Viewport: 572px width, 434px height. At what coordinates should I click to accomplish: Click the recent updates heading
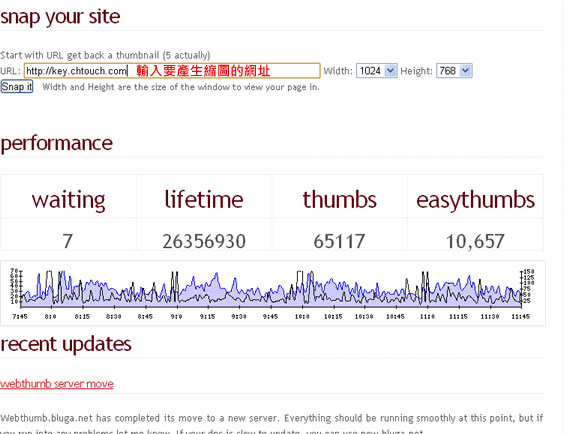coord(66,344)
